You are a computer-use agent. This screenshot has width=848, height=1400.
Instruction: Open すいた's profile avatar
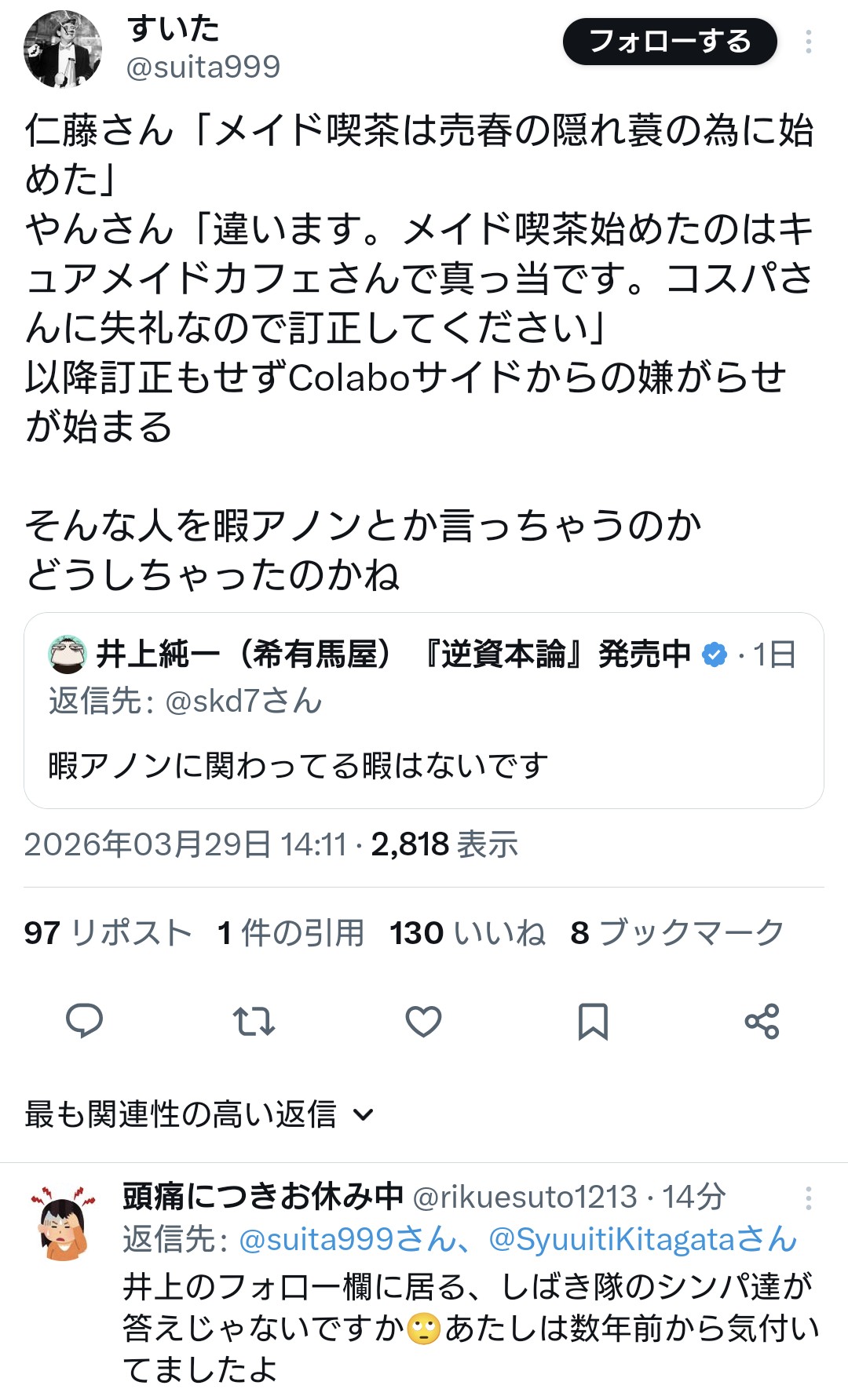tap(63, 49)
